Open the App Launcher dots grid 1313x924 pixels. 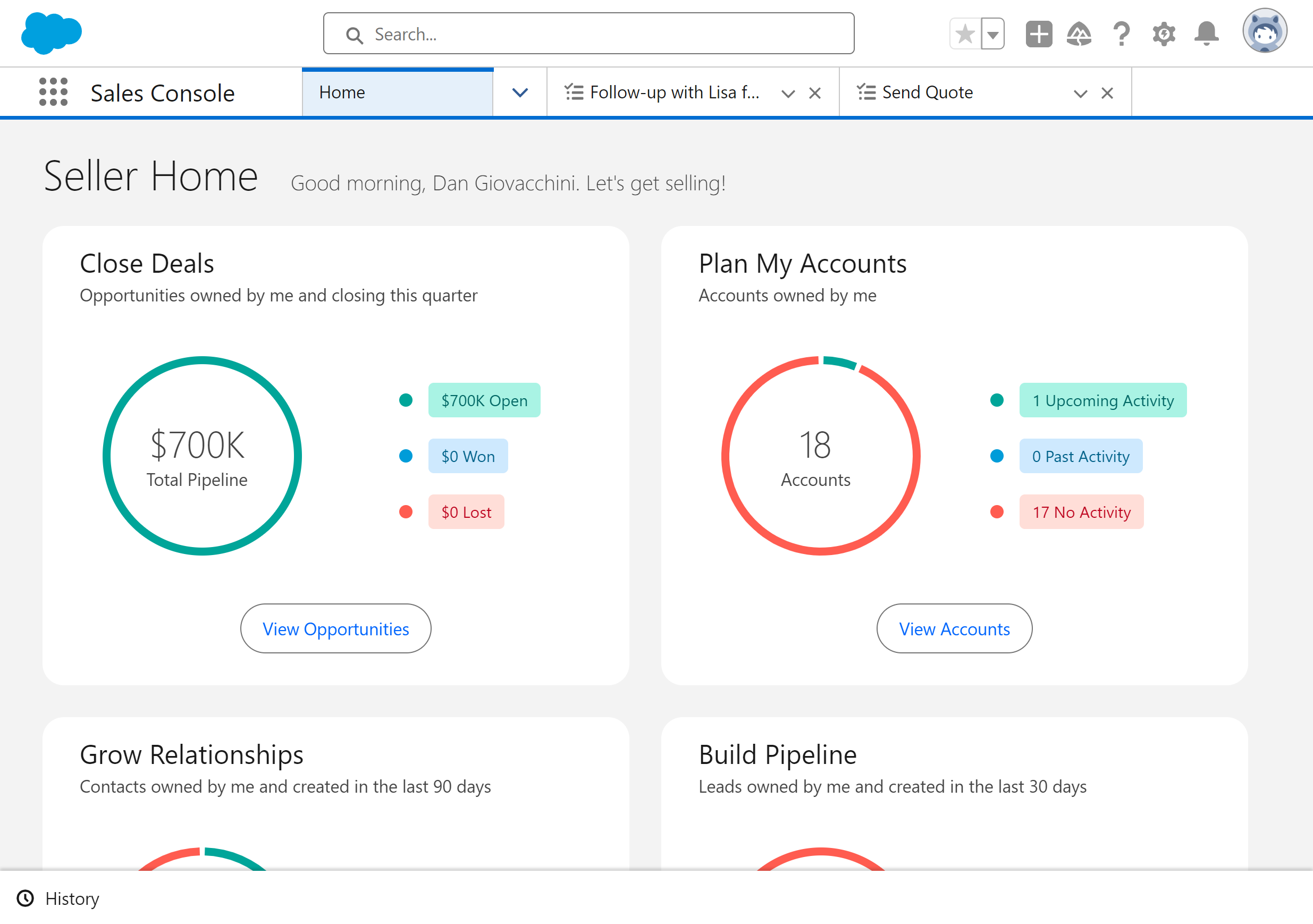coord(53,92)
